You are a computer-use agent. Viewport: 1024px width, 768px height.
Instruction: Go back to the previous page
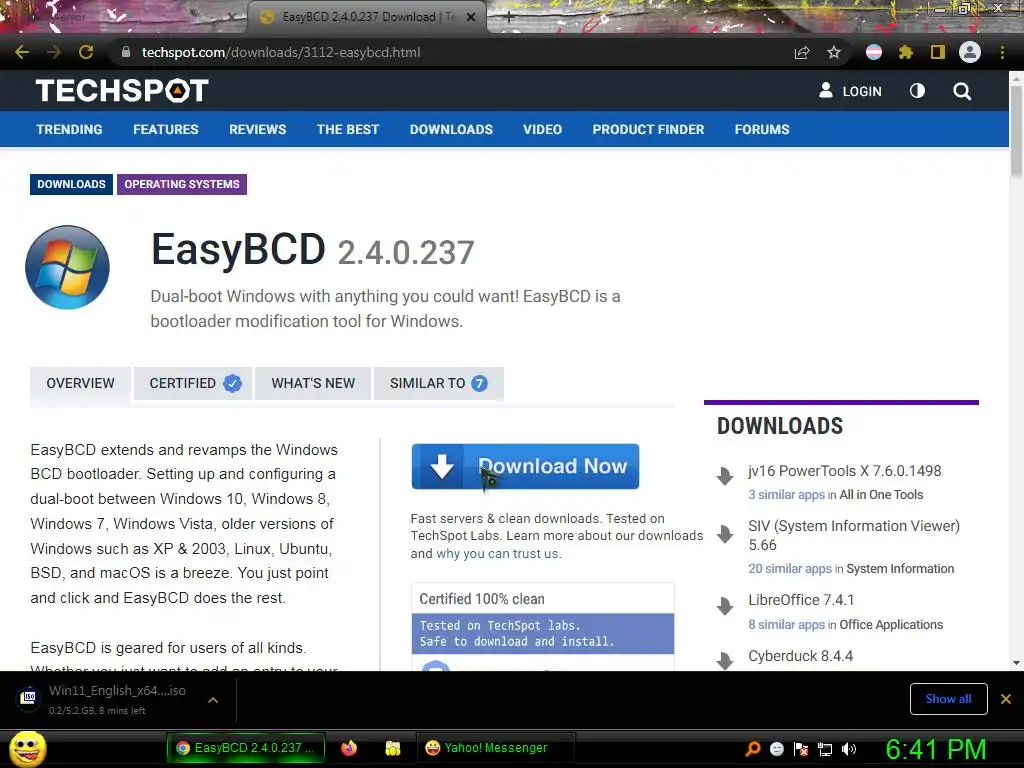(x=22, y=52)
